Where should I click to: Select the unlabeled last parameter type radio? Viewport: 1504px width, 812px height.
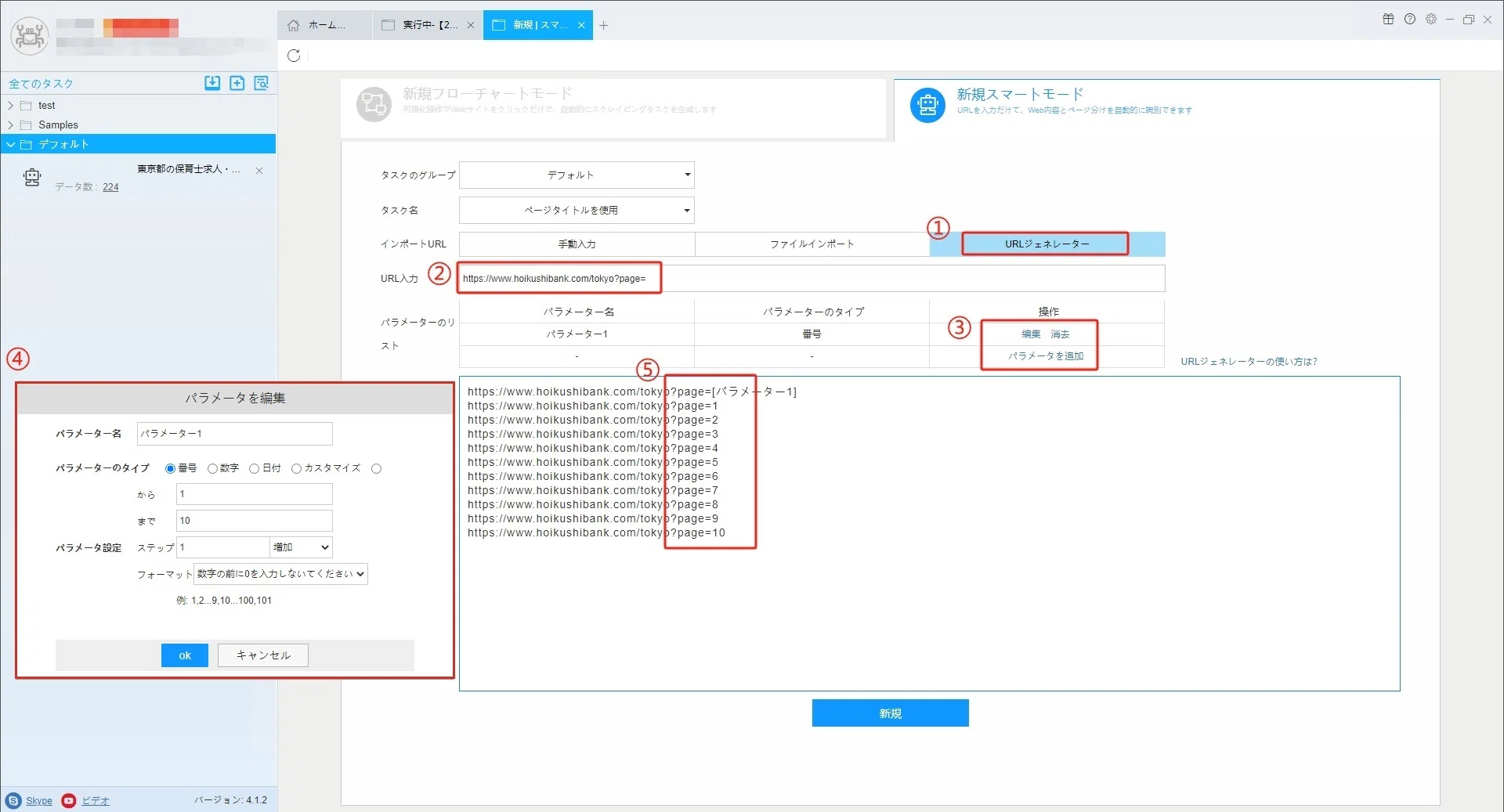377,469
